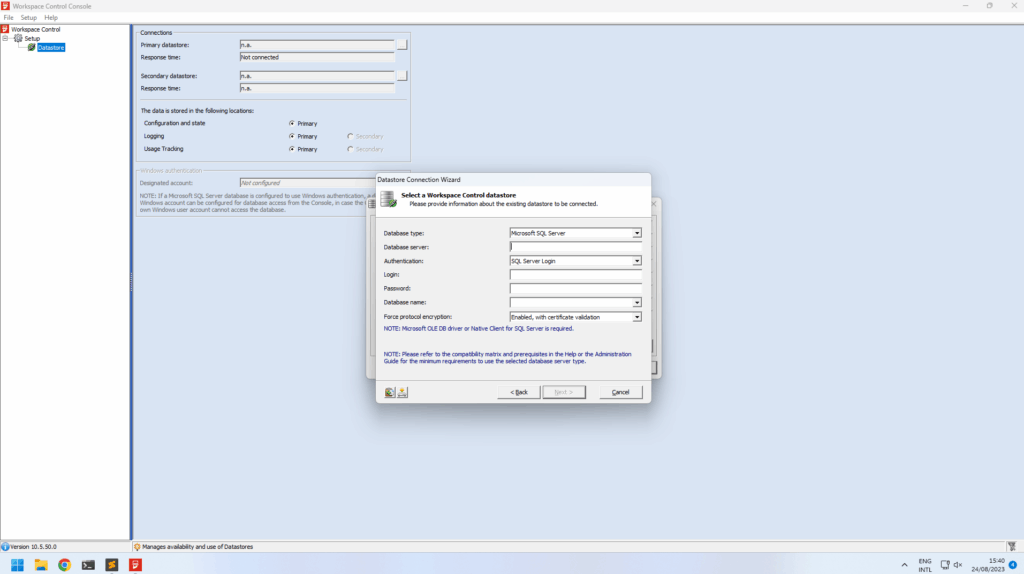This screenshot has height=574, width=1024.
Task: Collapse the Setup tree node
Action: [x=5, y=38]
